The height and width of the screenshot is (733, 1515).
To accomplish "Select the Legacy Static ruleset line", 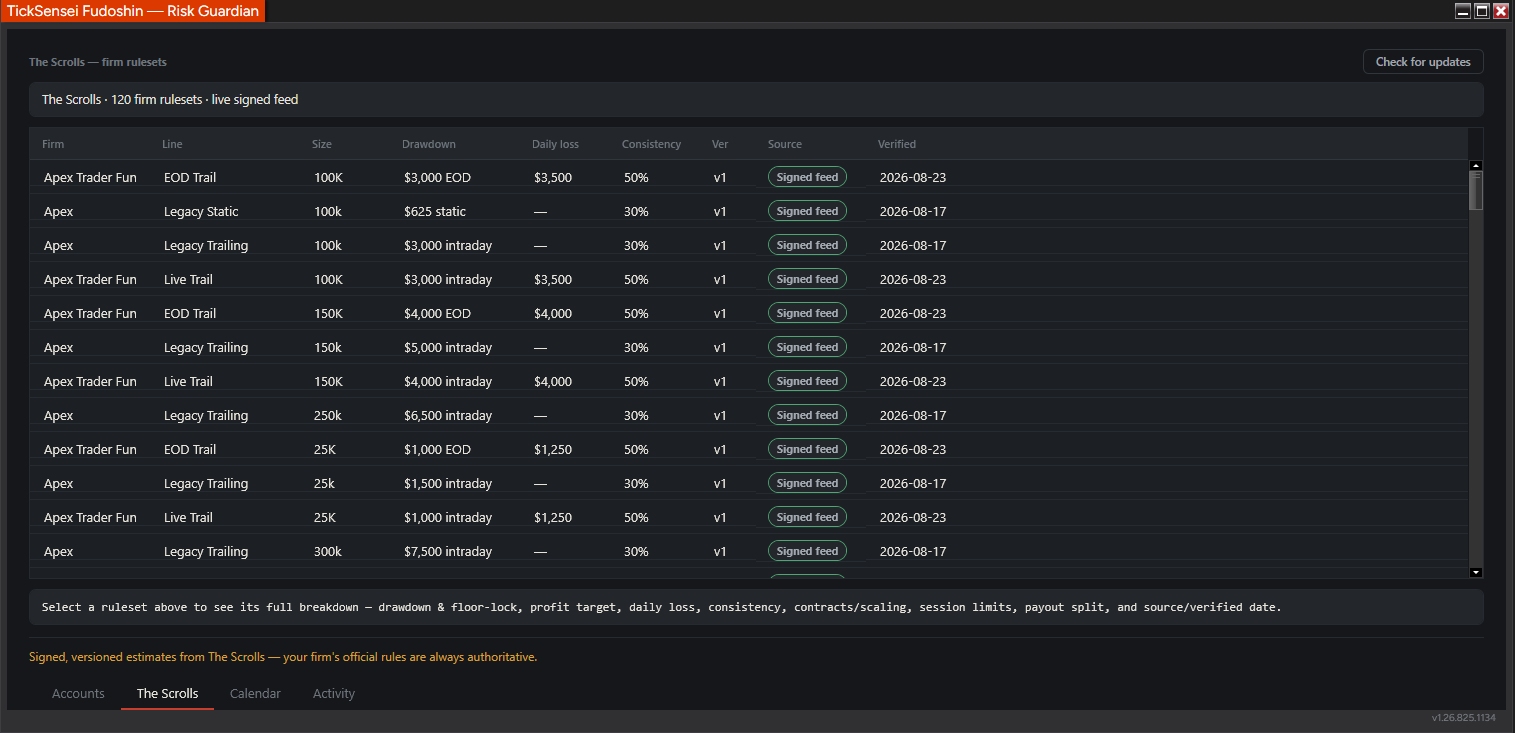I will 201,211.
